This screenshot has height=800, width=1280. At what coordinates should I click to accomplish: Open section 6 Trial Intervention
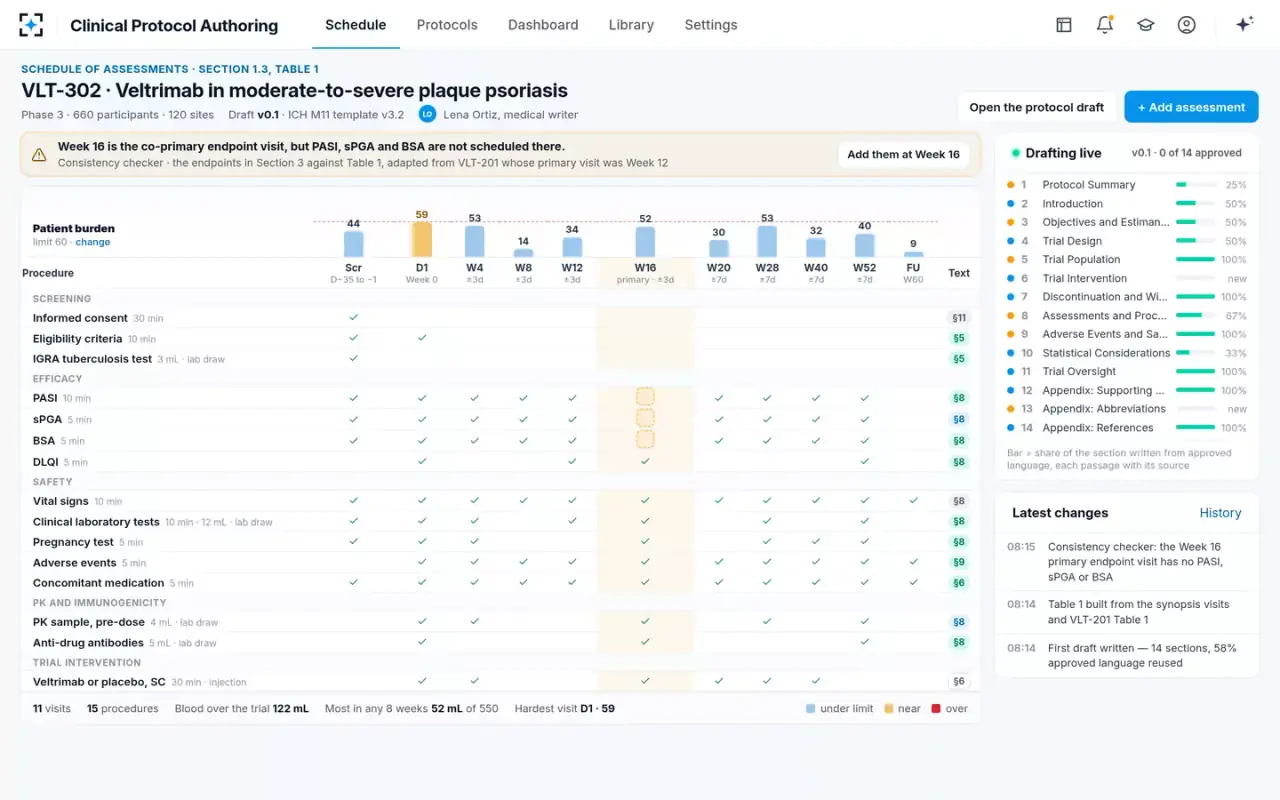[x=1127, y=278]
